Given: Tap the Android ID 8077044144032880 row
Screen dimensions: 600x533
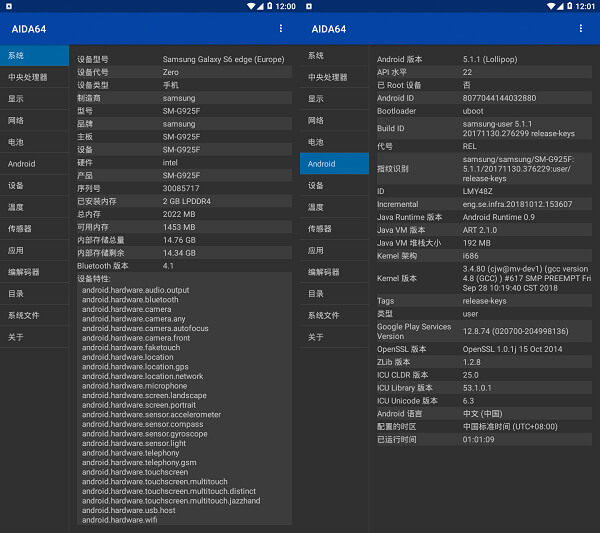Looking at the screenshot, I should [484, 98].
